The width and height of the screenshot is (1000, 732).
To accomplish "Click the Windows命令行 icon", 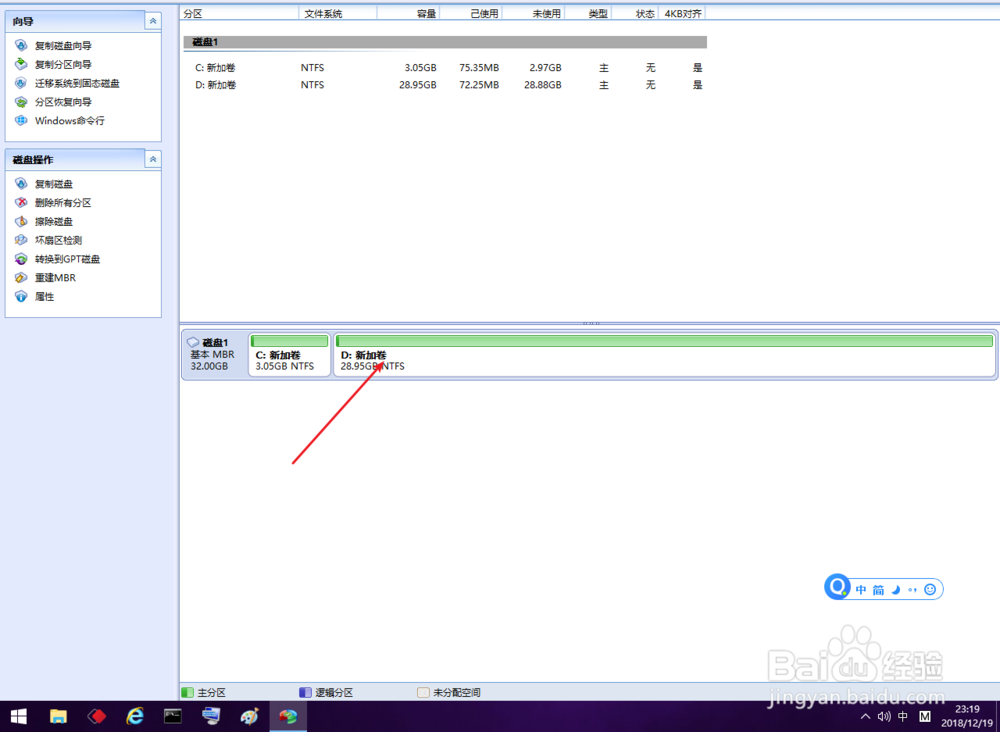I will pyautogui.click(x=21, y=120).
